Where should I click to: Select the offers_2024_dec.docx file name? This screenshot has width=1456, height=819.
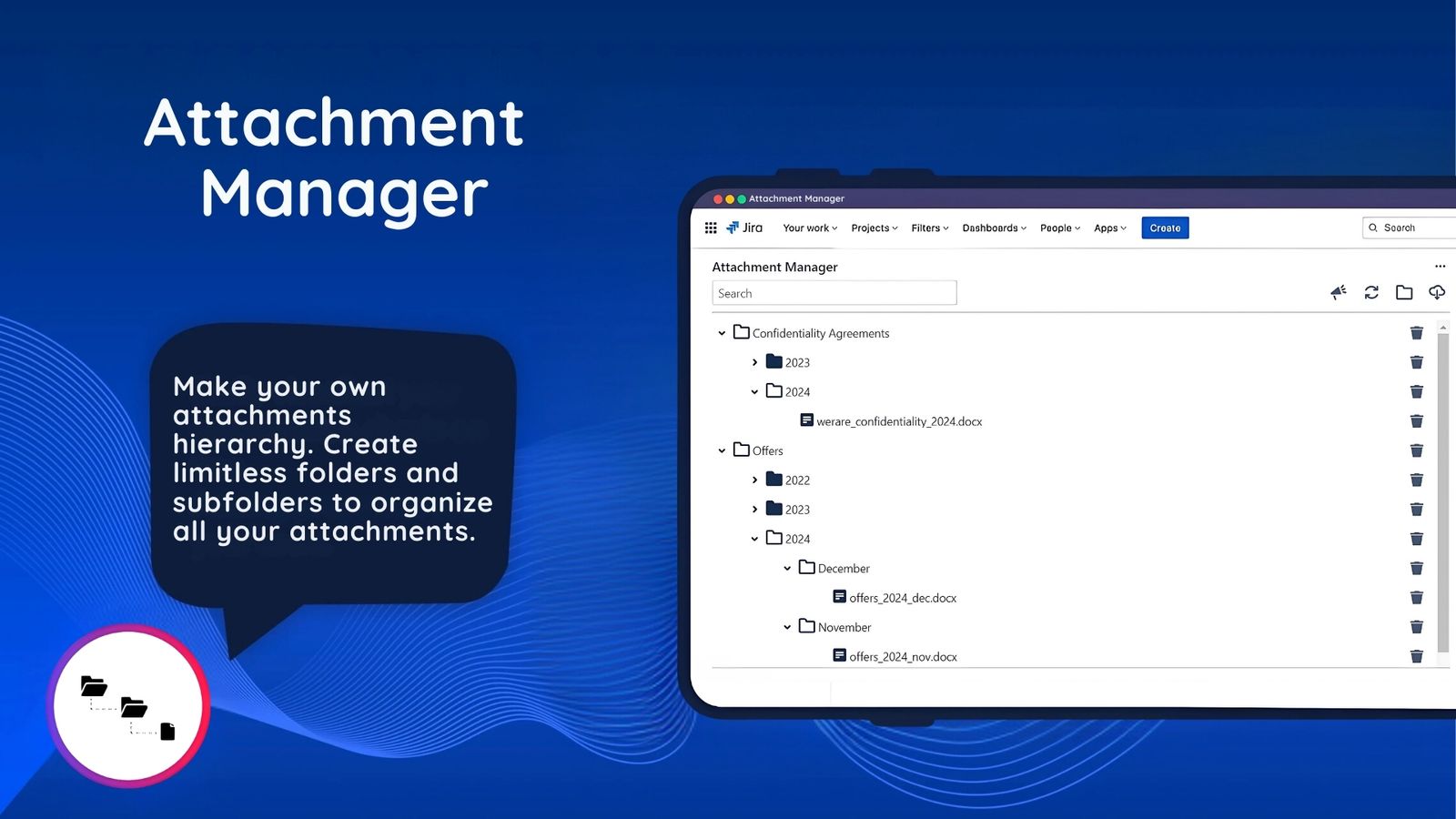903,598
